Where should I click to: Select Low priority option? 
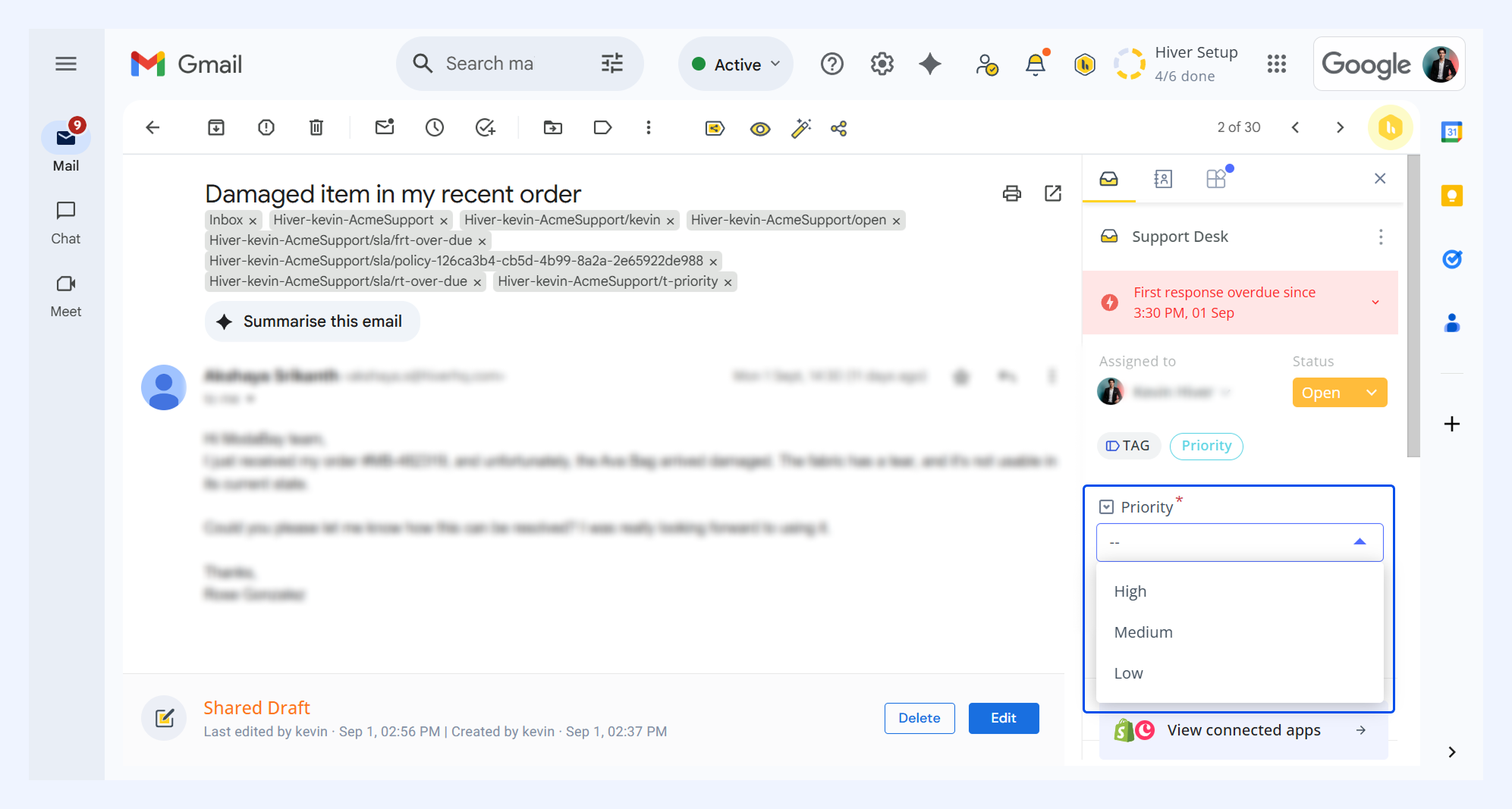(1240, 673)
